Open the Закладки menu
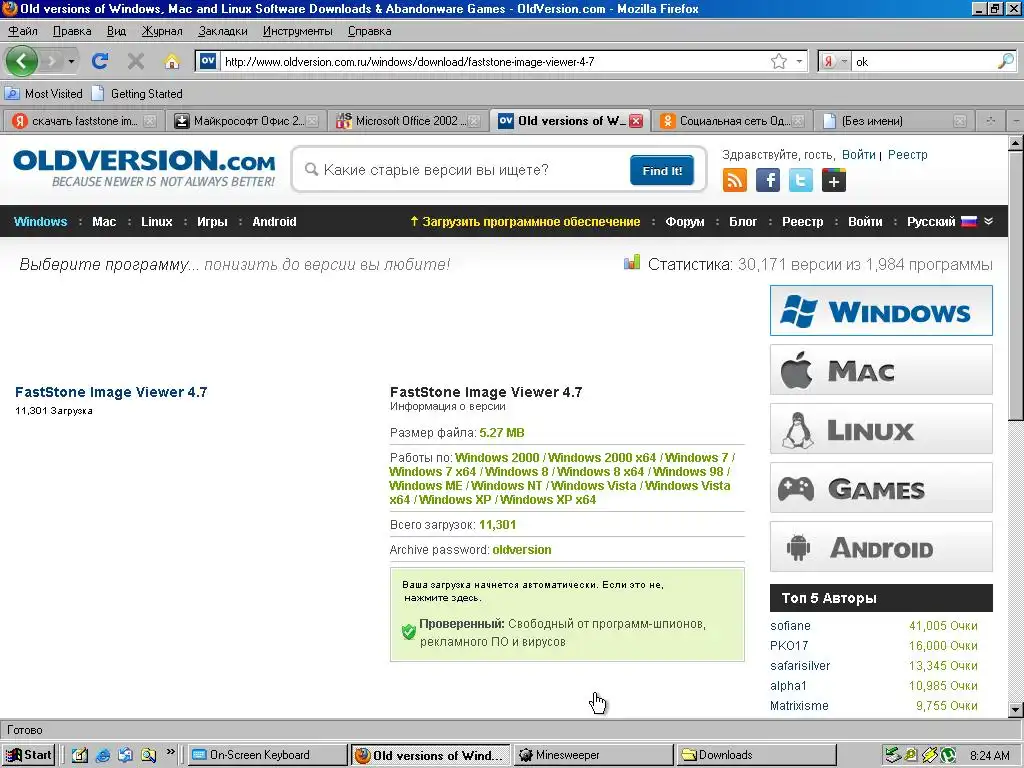 [x=223, y=31]
